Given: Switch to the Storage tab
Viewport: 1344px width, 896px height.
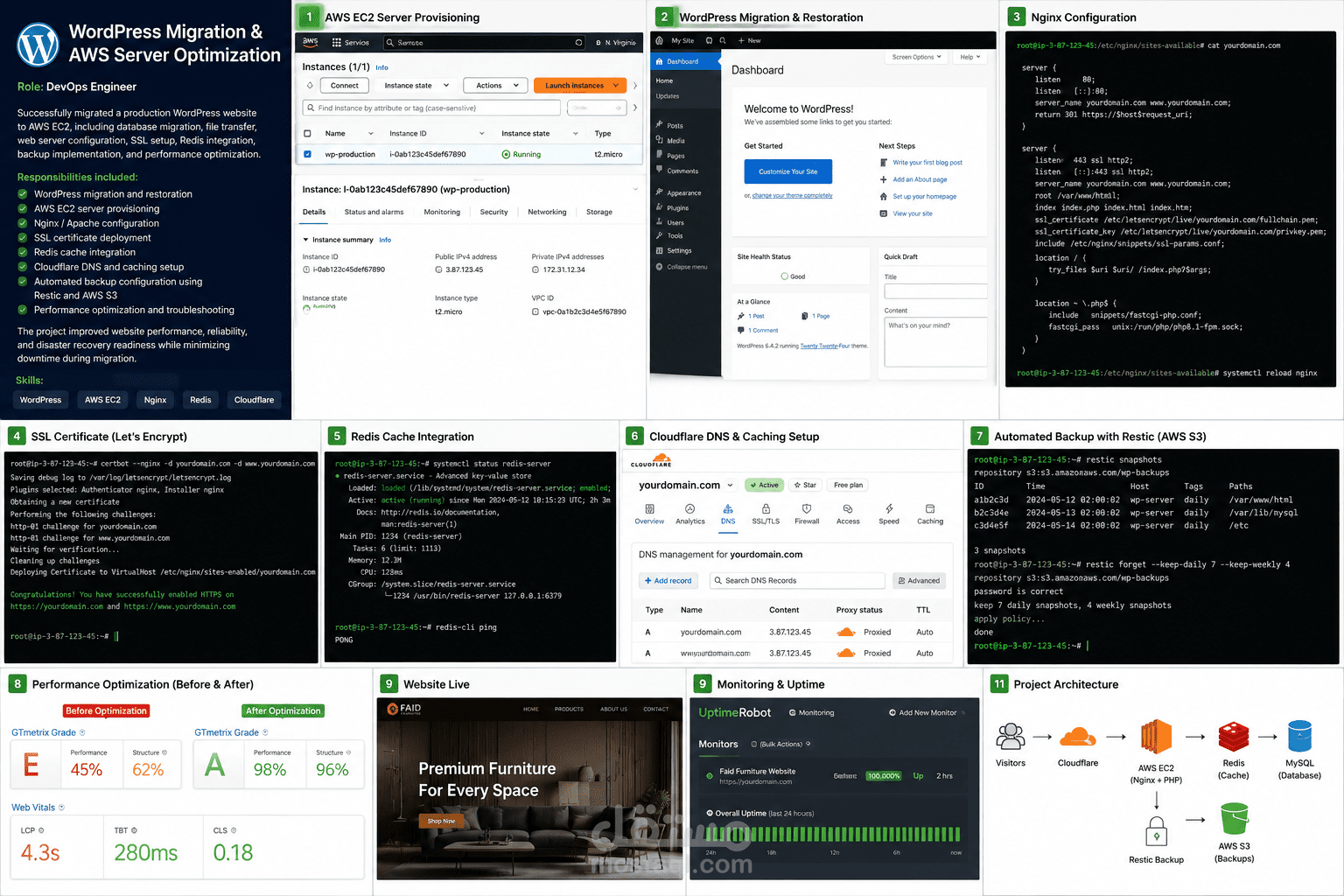Looking at the screenshot, I should 599,212.
